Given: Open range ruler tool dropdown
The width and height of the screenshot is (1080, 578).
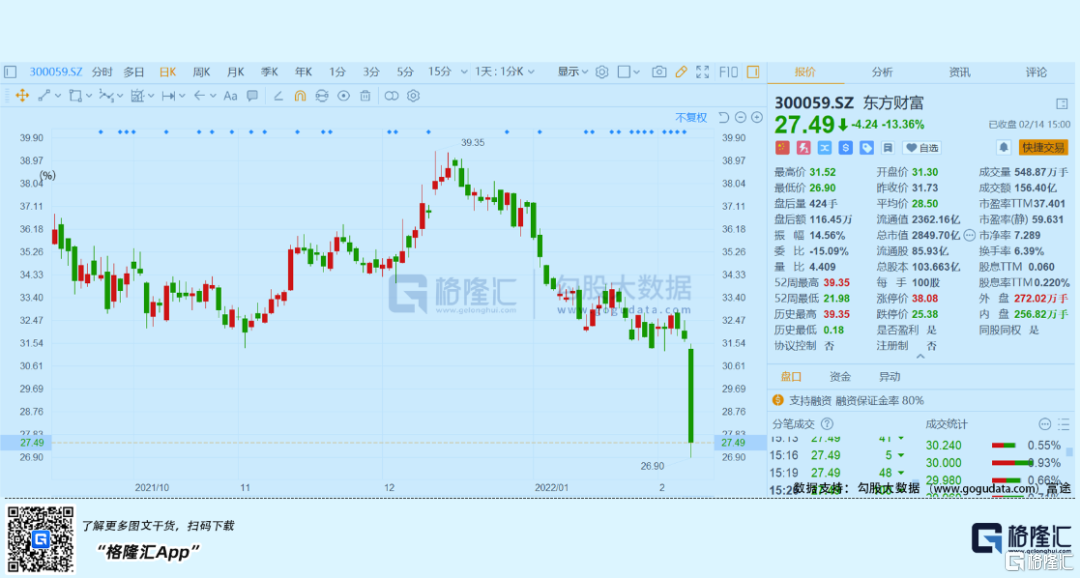Looking at the screenshot, I should click(x=182, y=96).
